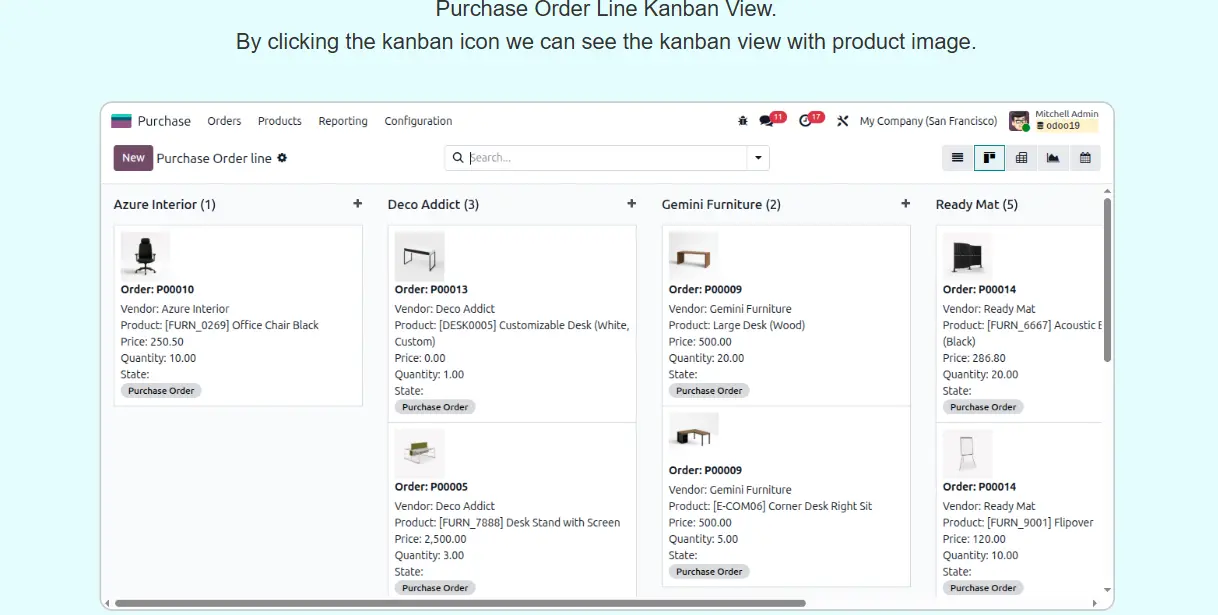Screen dimensions: 1218x615
Task: Click the Purchase app logo icon
Action: (x=121, y=121)
